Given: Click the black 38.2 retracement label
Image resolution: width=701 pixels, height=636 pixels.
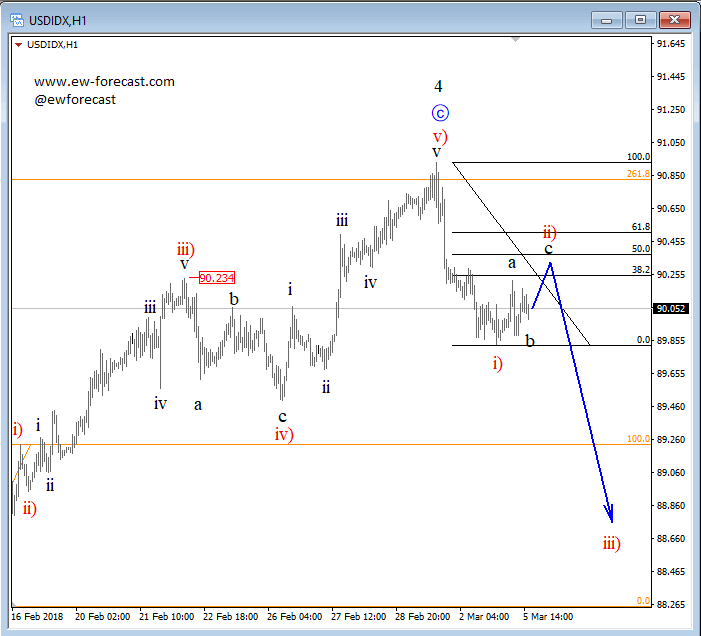Looking at the screenshot, I should coord(641,270).
